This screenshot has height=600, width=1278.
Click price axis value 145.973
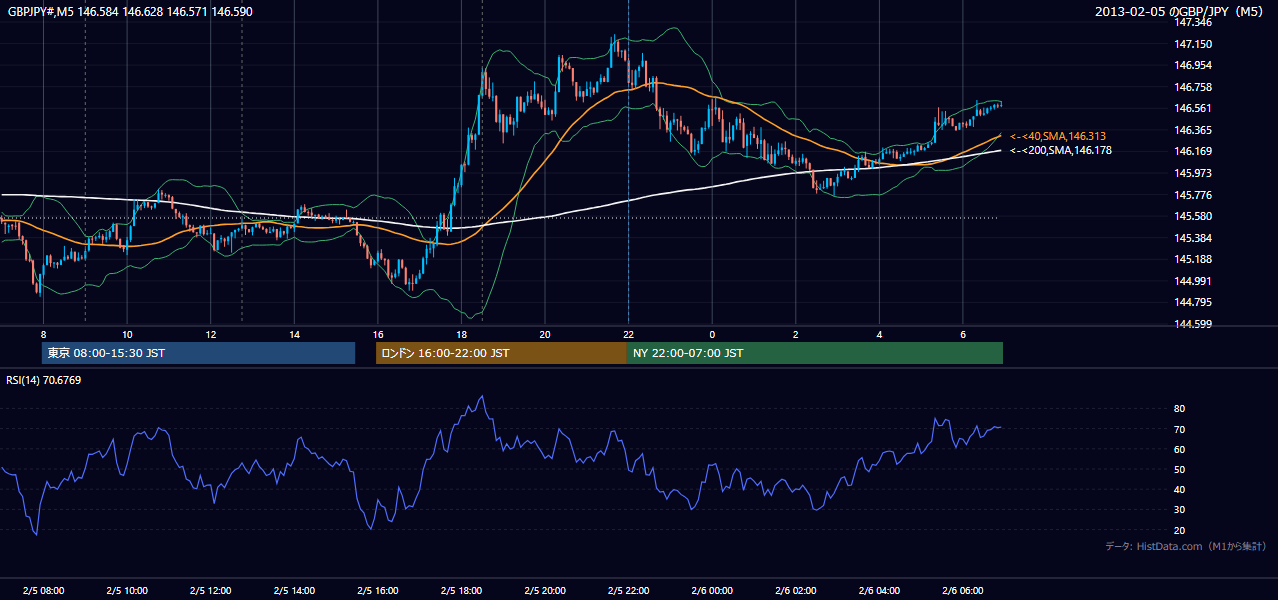coord(1194,173)
